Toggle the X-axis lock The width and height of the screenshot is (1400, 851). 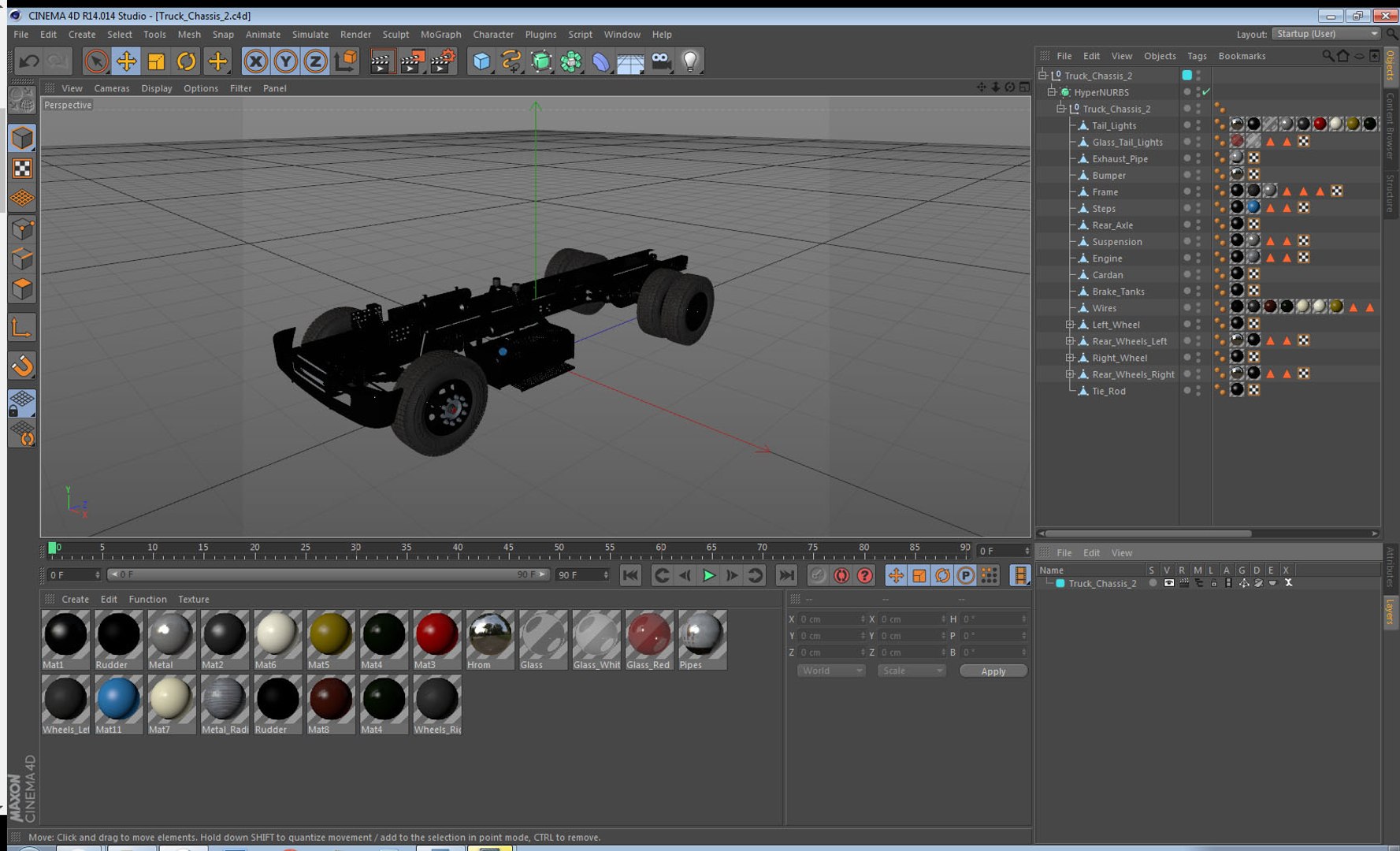point(255,61)
